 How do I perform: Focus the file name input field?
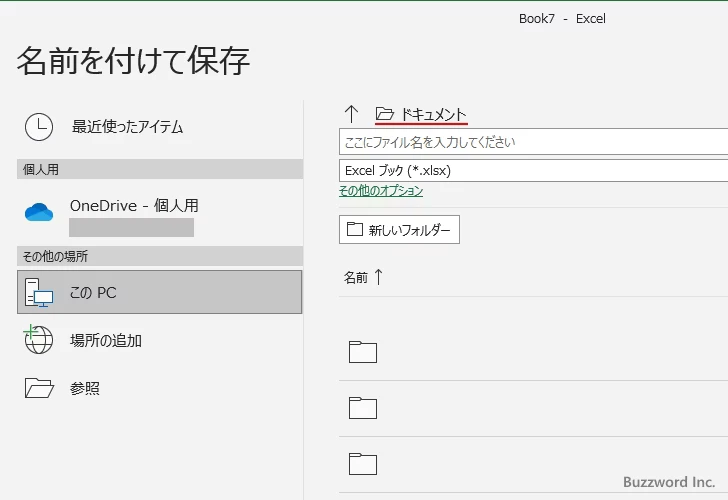tap(533, 142)
